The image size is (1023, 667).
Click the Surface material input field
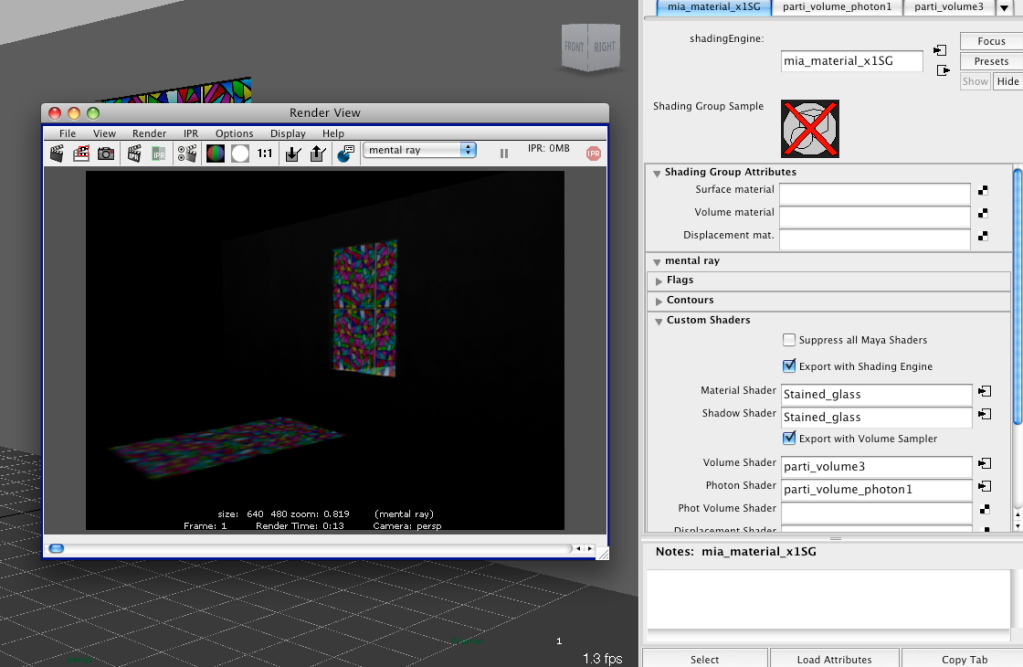(x=875, y=193)
